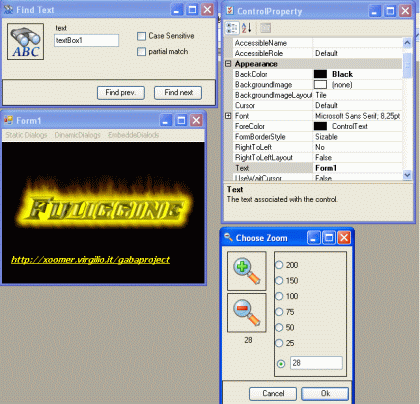Click the zoom in magnifier button
This screenshot has height=404, width=420.
(x=247, y=271)
